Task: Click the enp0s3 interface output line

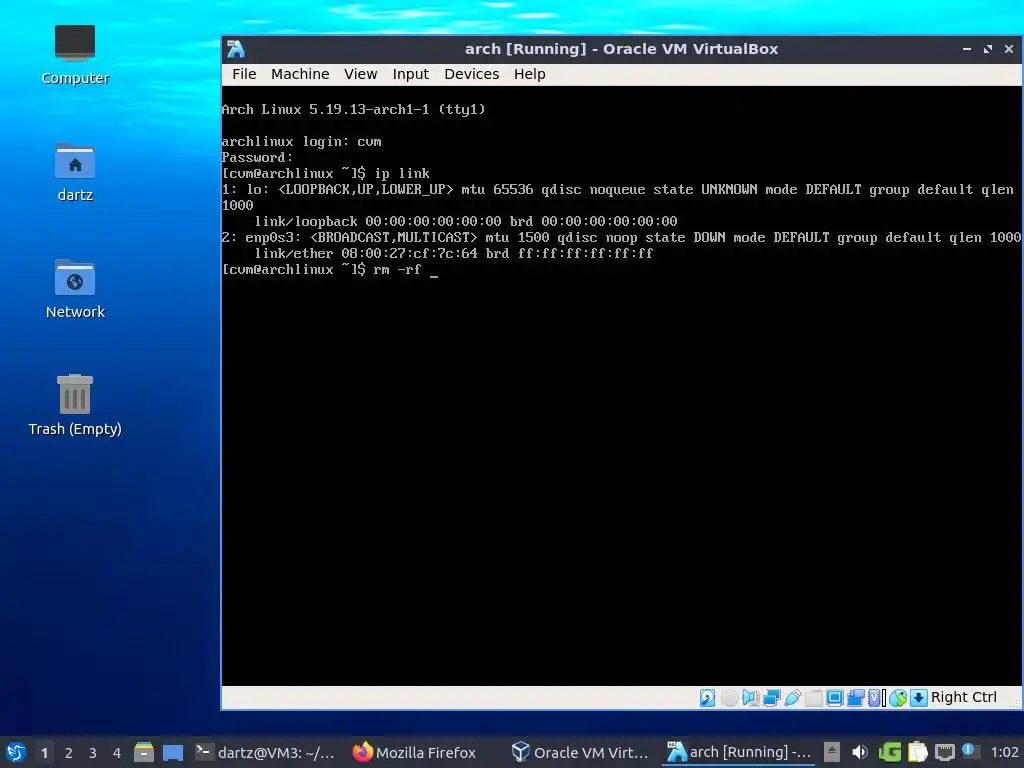Action: click(621, 238)
